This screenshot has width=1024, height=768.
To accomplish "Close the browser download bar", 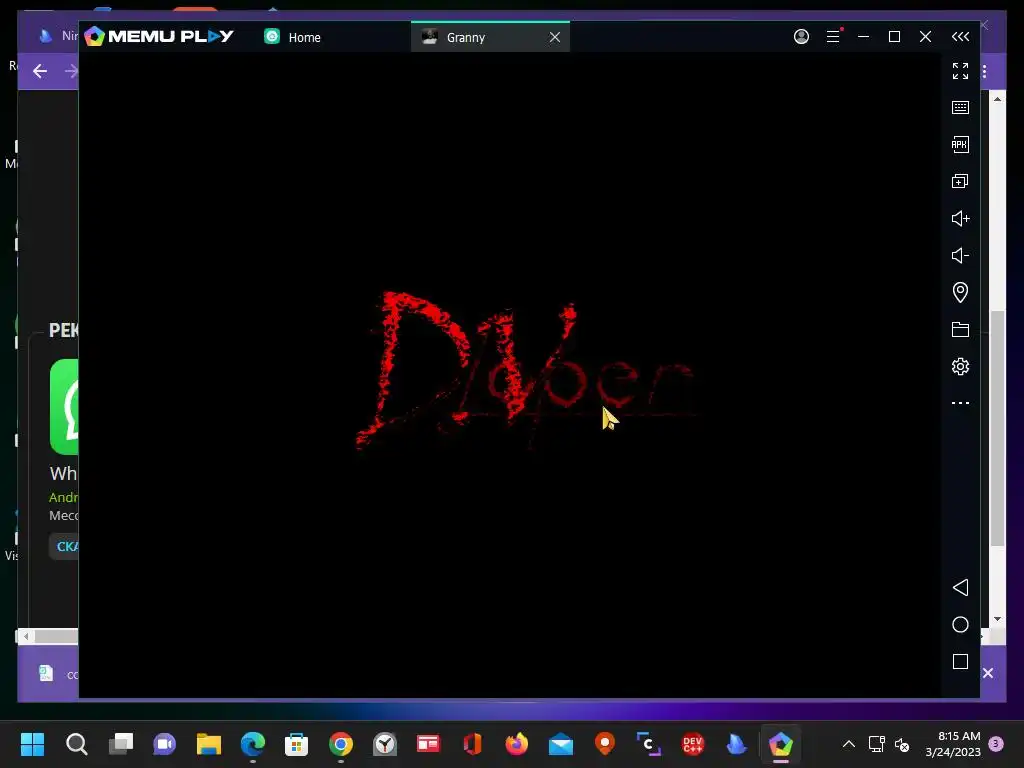I will coord(988,673).
